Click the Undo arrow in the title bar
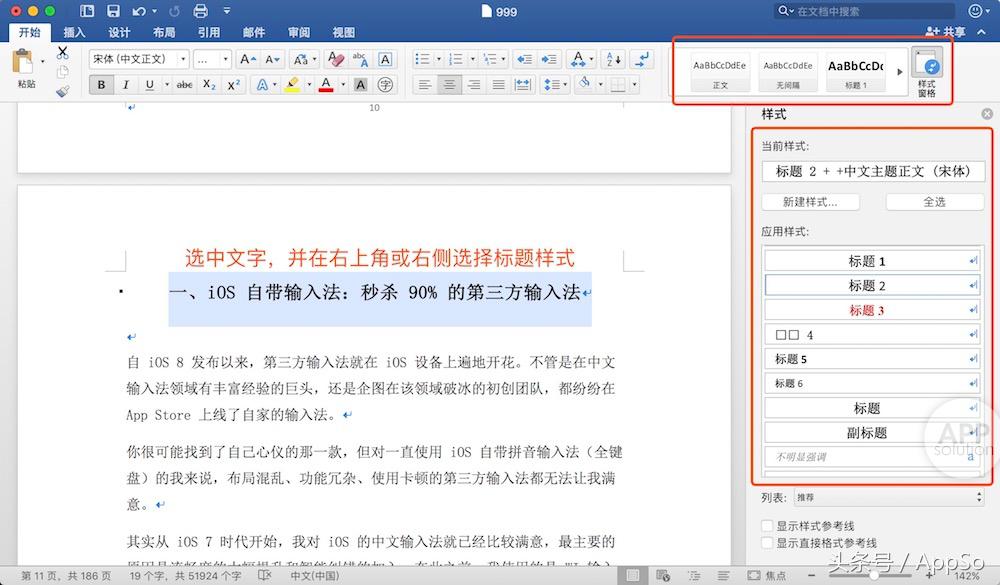The image size is (1000, 585). (138, 11)
